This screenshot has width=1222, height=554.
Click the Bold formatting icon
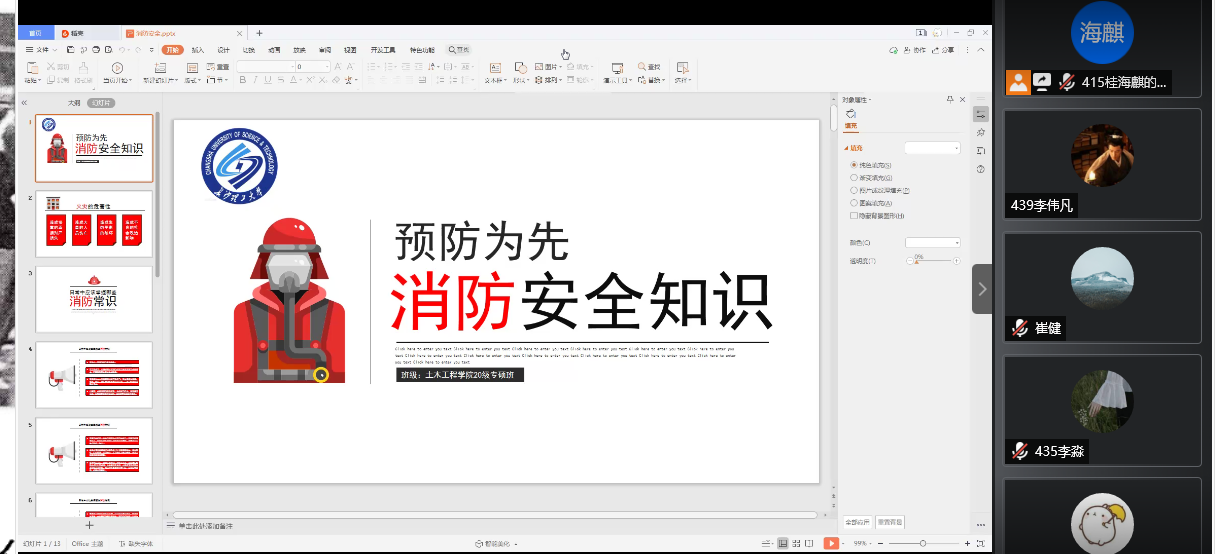242,80
